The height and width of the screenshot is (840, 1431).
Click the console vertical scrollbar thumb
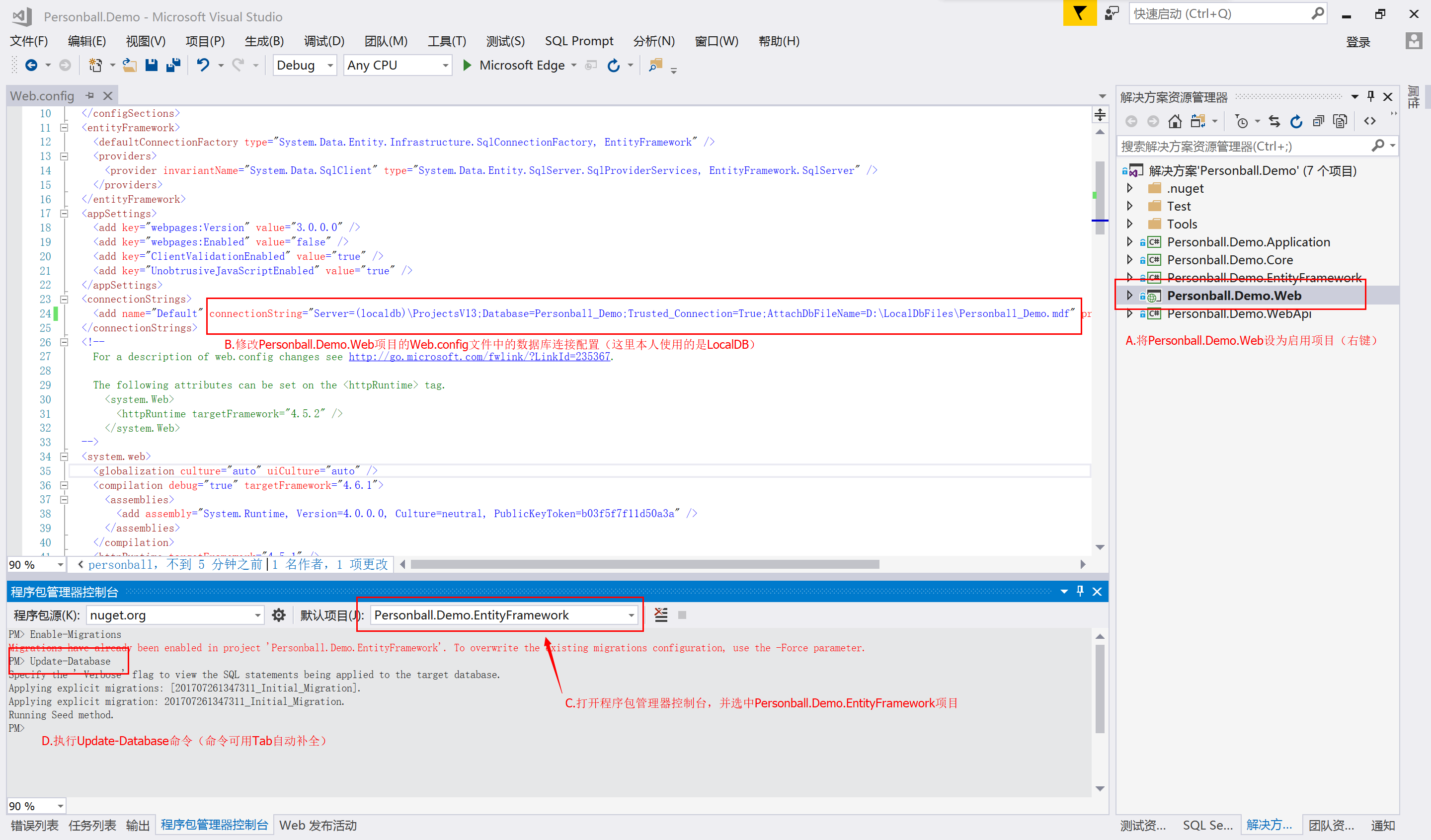click(1100, 688)
